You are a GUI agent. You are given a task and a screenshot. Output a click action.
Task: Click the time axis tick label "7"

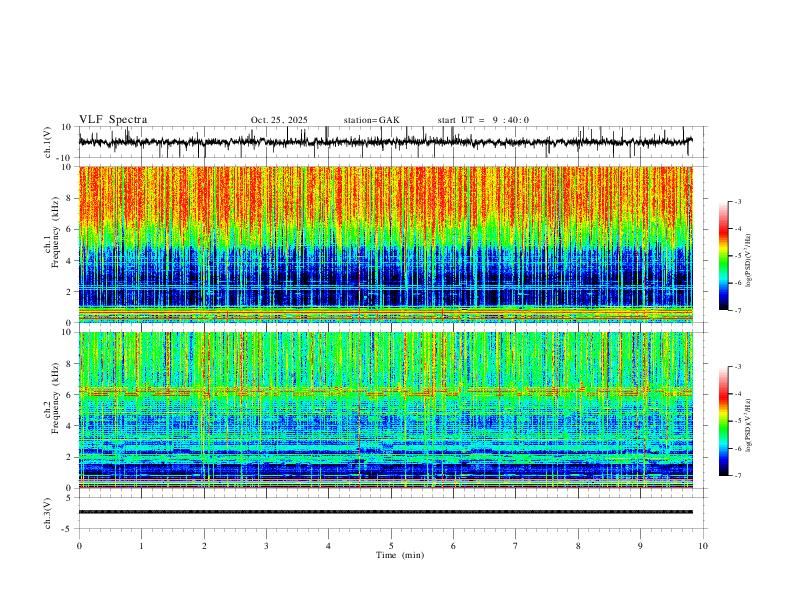coord(516,546)
